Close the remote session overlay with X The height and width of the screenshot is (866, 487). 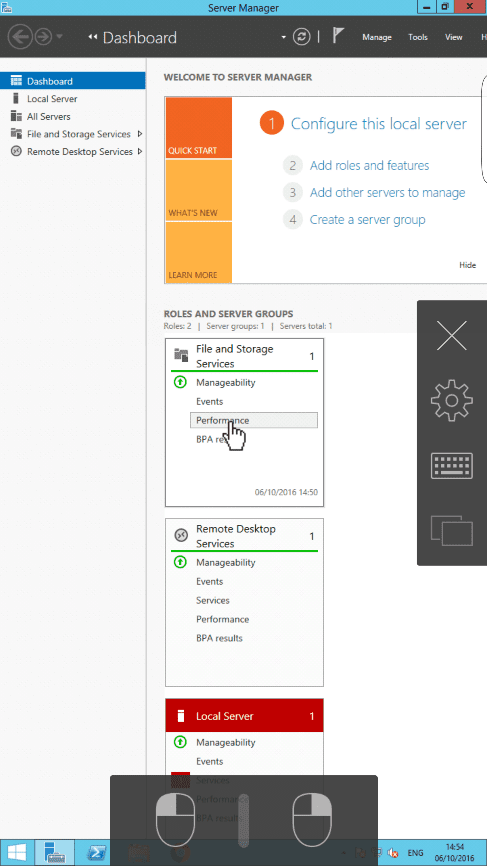click(452, 335)
